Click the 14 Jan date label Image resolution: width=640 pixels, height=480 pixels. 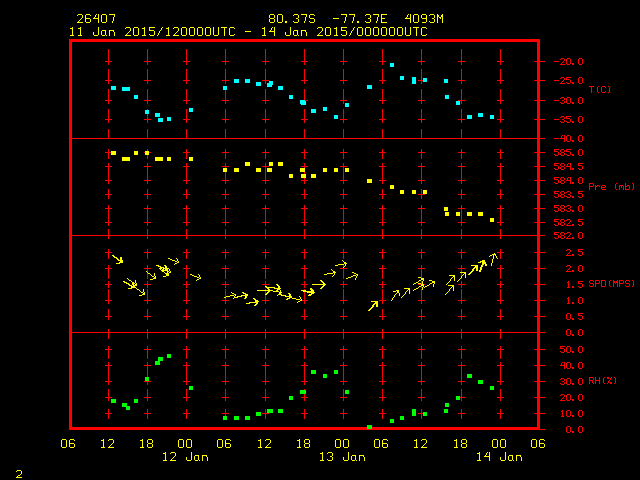click(x=499, y=457)
